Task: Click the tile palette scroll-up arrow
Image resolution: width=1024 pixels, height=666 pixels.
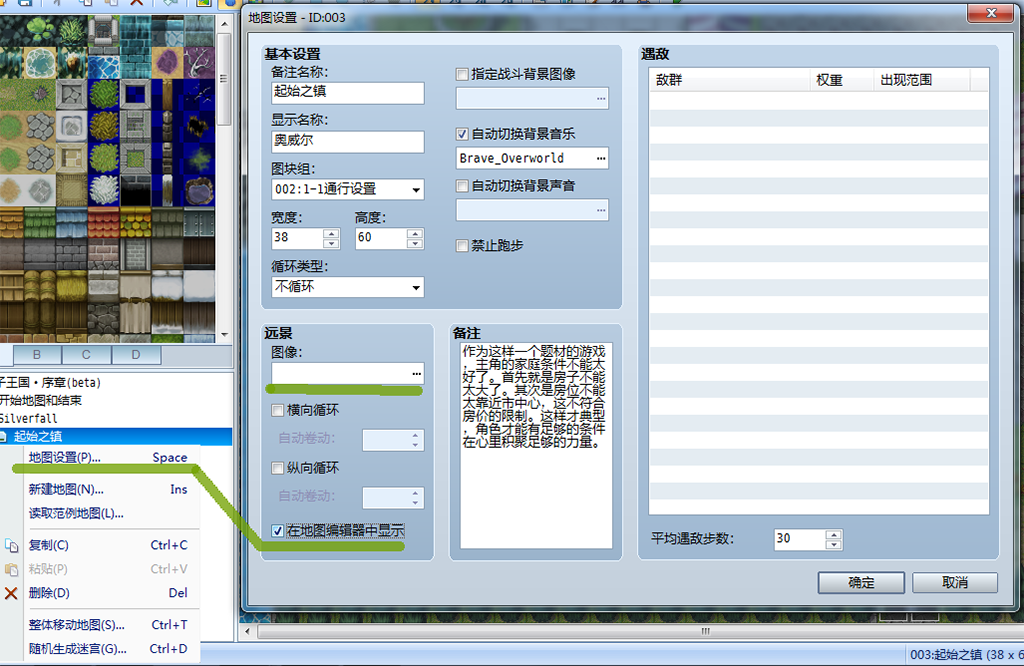Action: pyautogui.click(x=224, y=24)
